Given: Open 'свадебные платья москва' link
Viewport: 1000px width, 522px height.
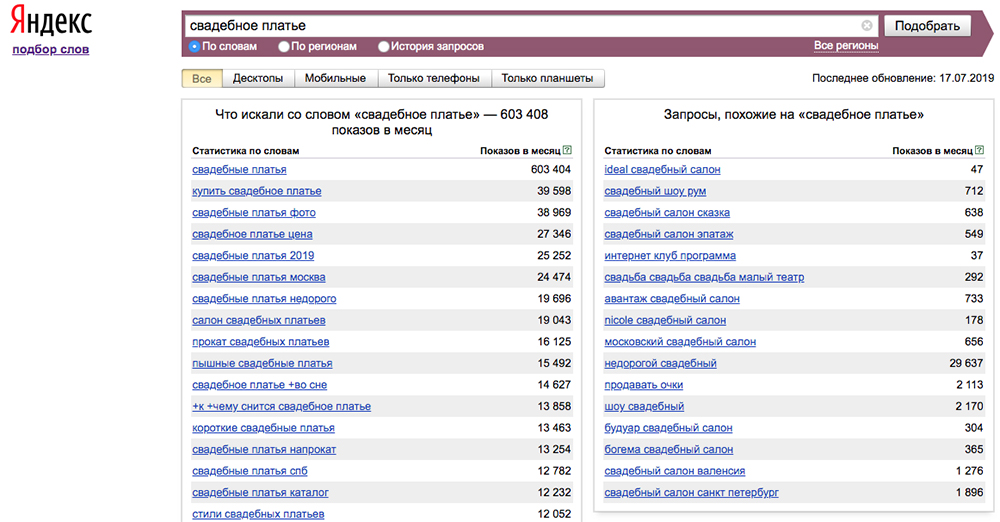Looking at the screenshot, I should click(258, 278).
